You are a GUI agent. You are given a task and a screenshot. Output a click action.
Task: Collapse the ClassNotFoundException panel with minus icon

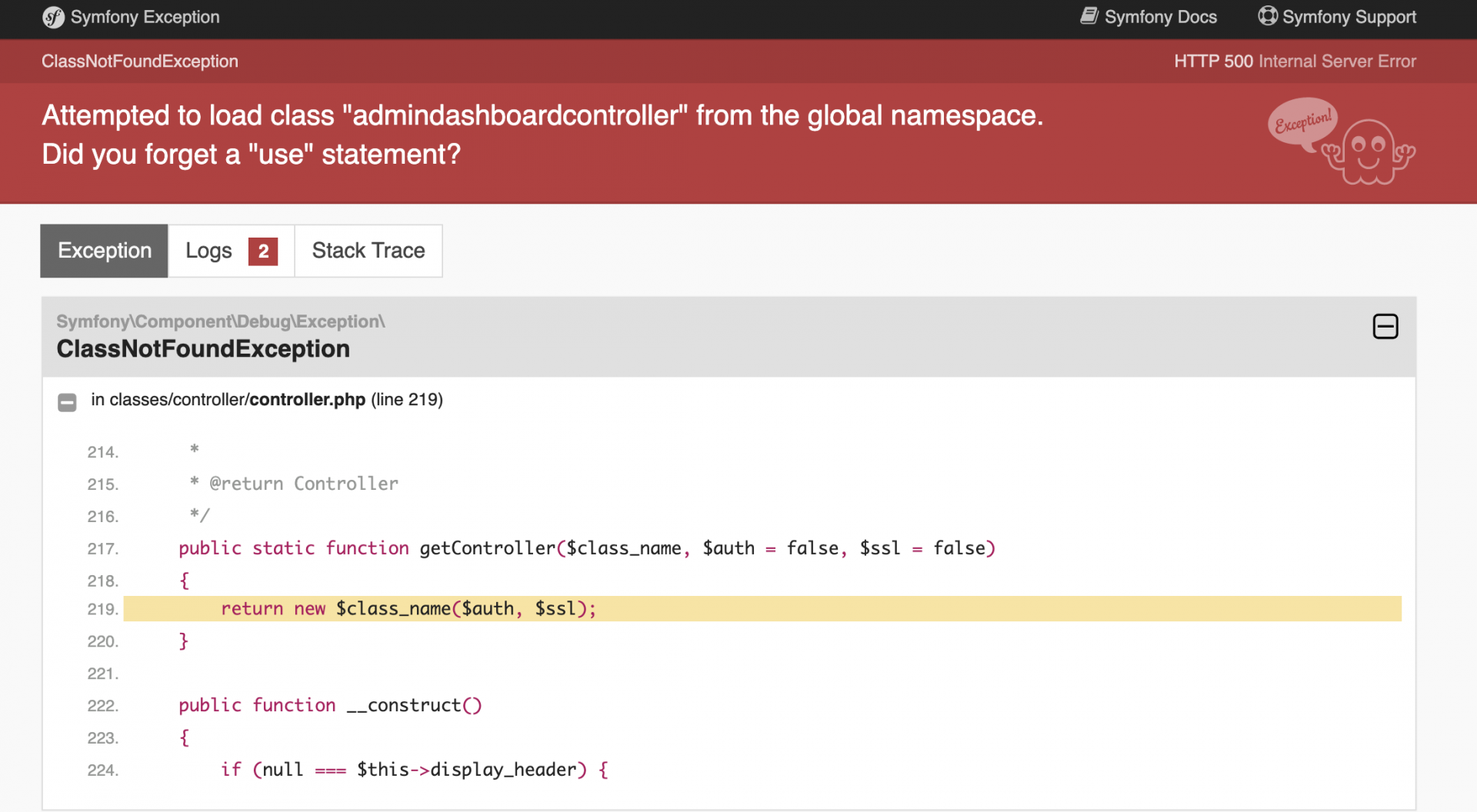1385,327
